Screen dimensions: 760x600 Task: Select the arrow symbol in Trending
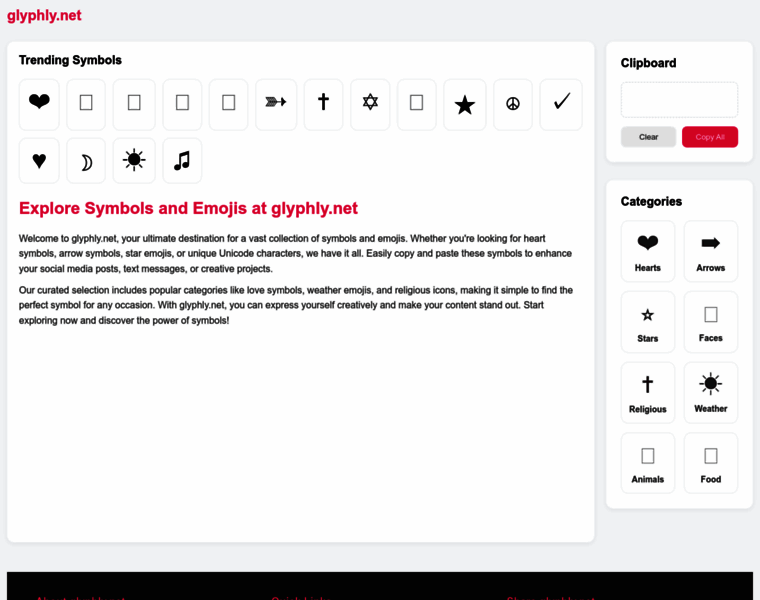coord(276,104)
